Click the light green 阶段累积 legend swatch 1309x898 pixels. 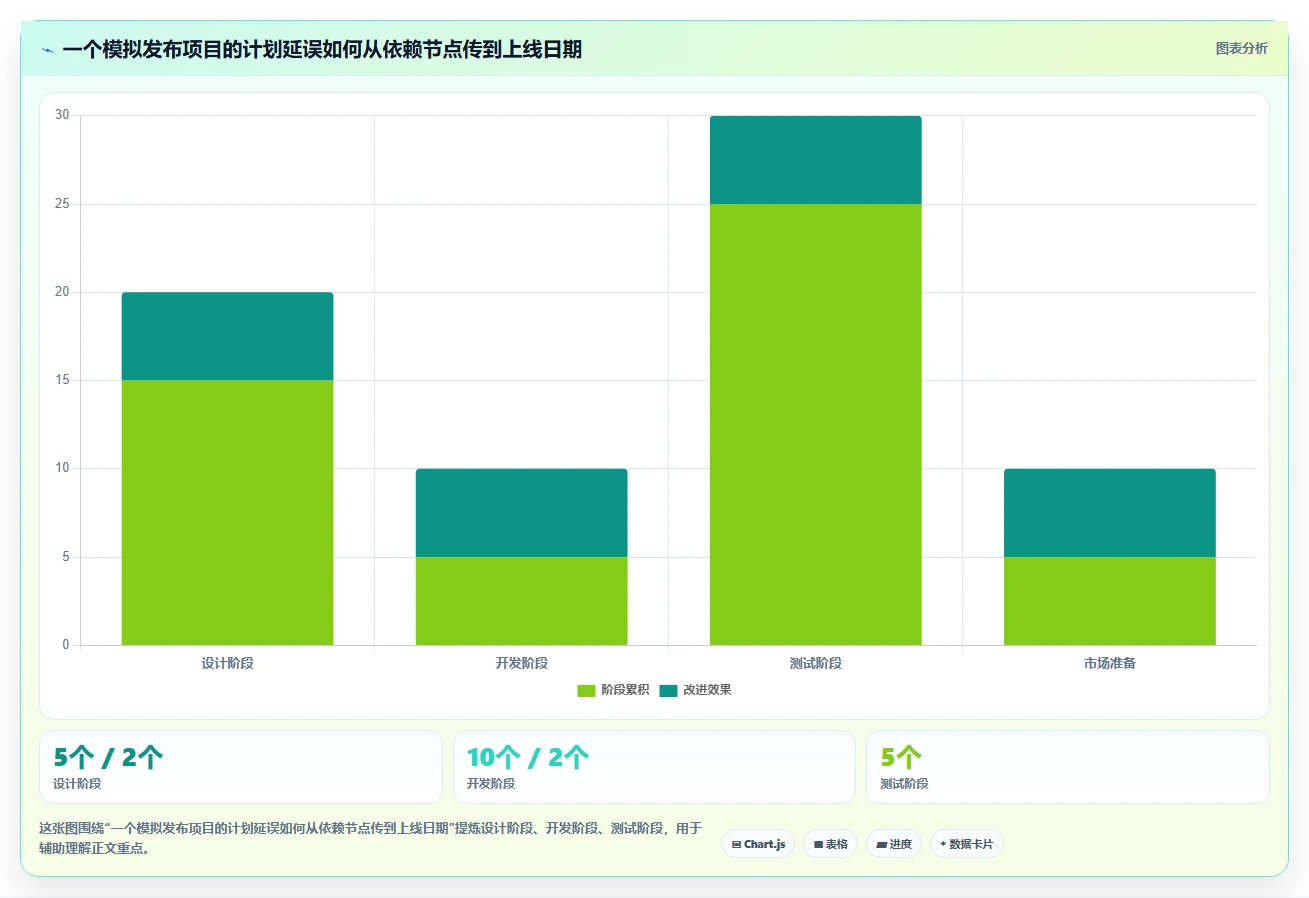(x=586, y=690)
